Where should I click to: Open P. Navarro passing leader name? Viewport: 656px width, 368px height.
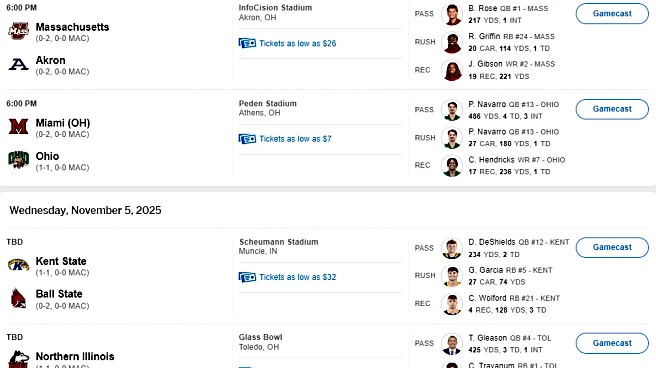point(487,104)
